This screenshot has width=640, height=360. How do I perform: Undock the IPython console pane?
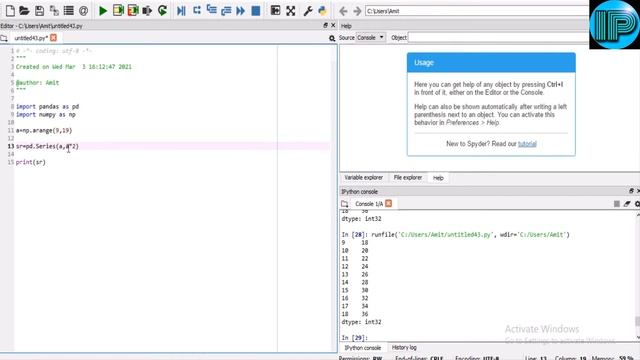click(x=631, y=191)
